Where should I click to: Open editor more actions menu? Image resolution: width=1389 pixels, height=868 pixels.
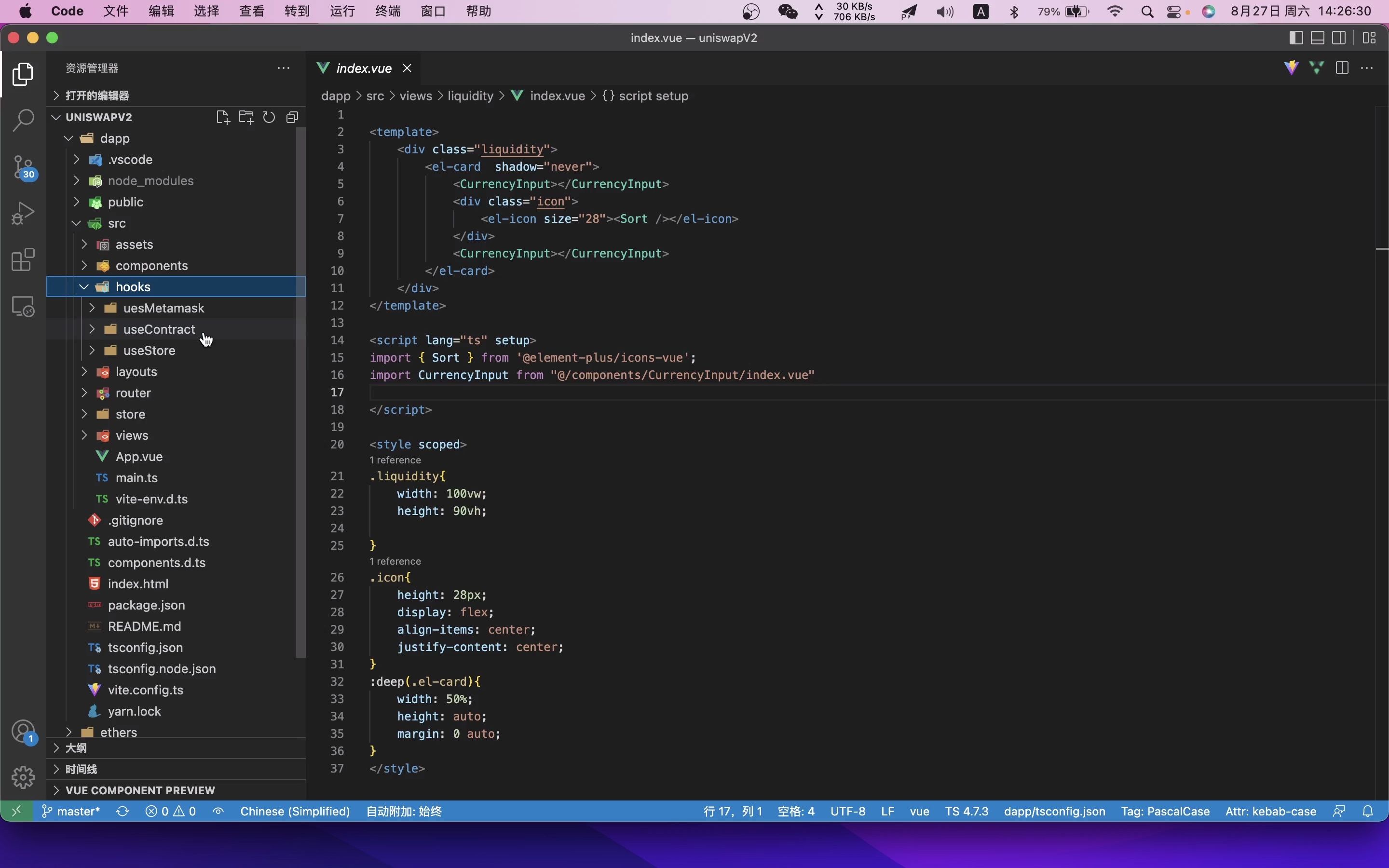click(x=1367, y=68)
